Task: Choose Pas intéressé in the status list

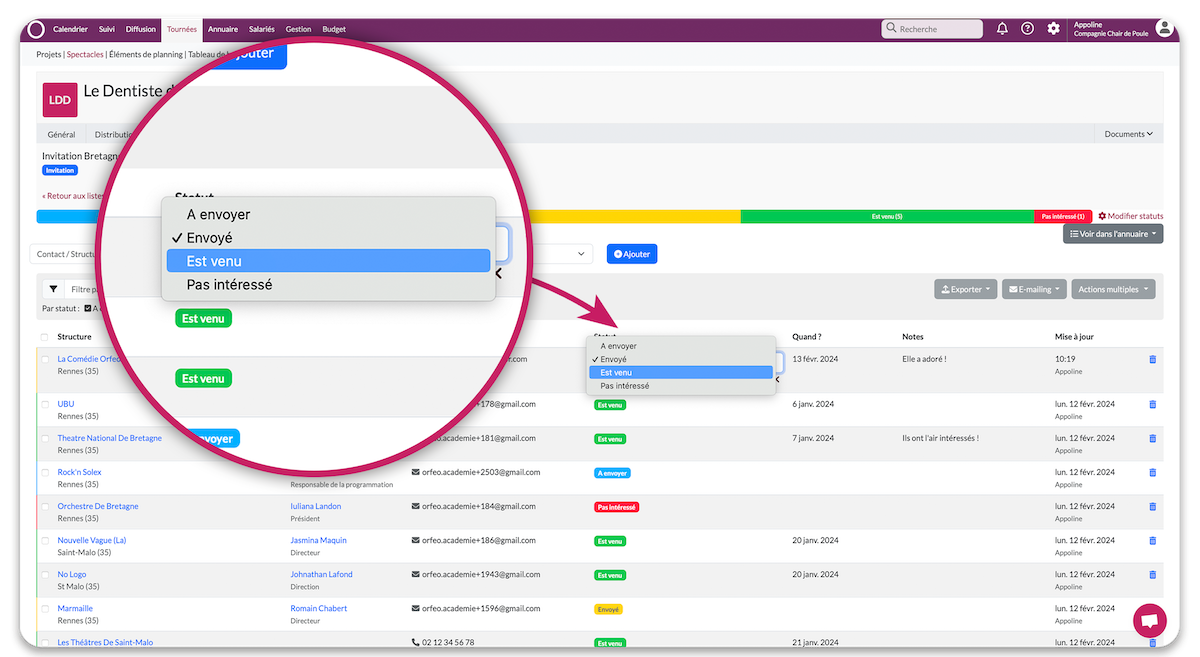Action: [x=680, y=385]
